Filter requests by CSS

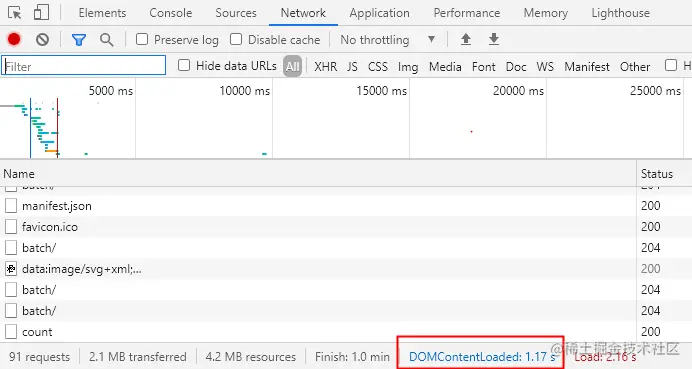pos(378,67)
